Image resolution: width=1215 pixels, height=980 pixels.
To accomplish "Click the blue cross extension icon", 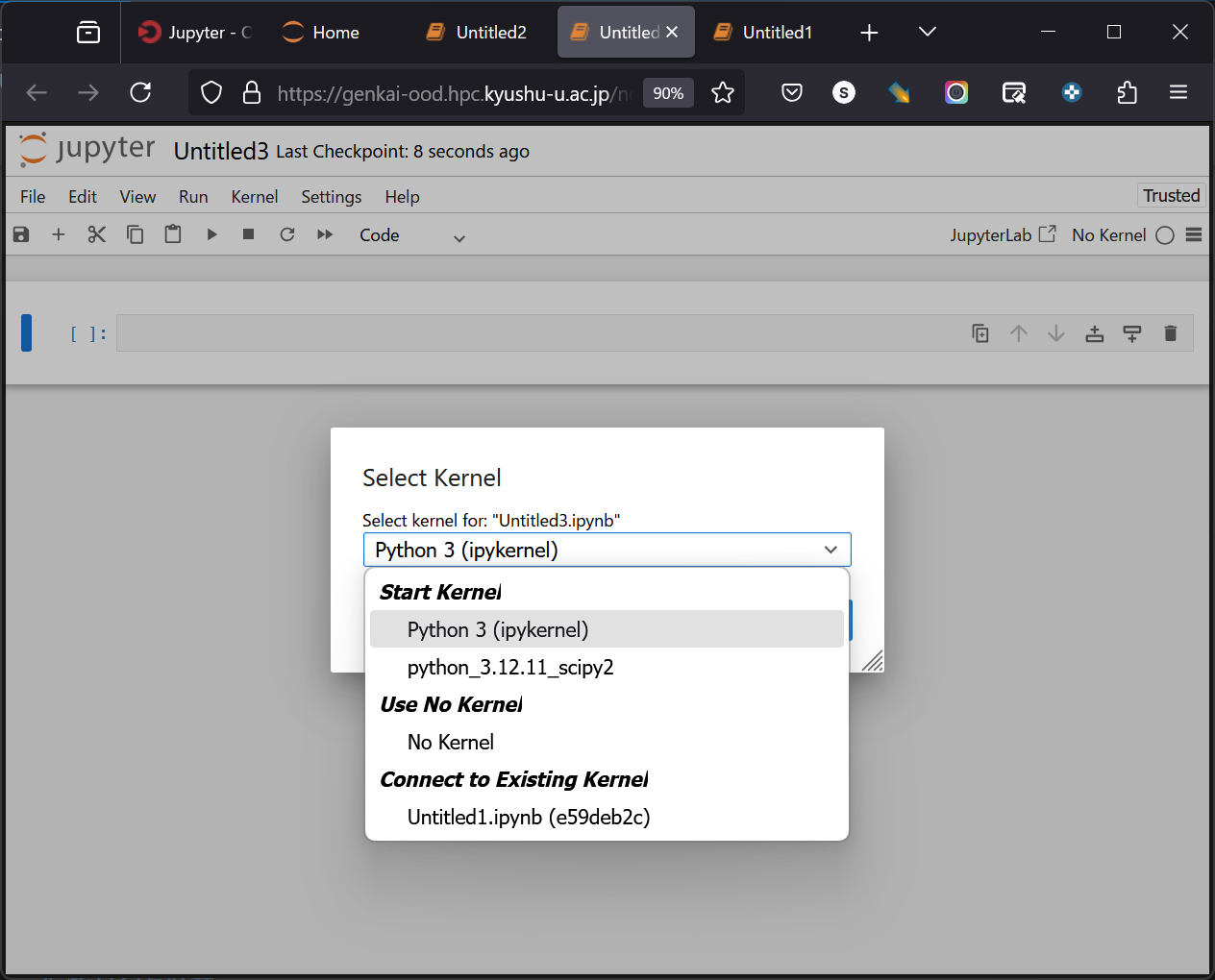I will point(1072,92).
